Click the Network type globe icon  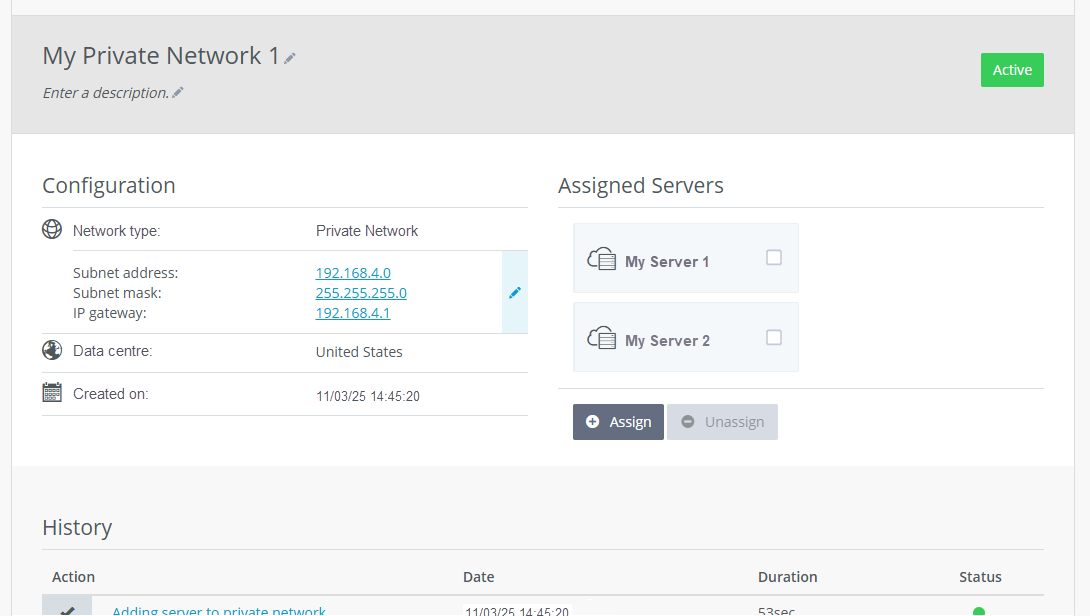52,229
